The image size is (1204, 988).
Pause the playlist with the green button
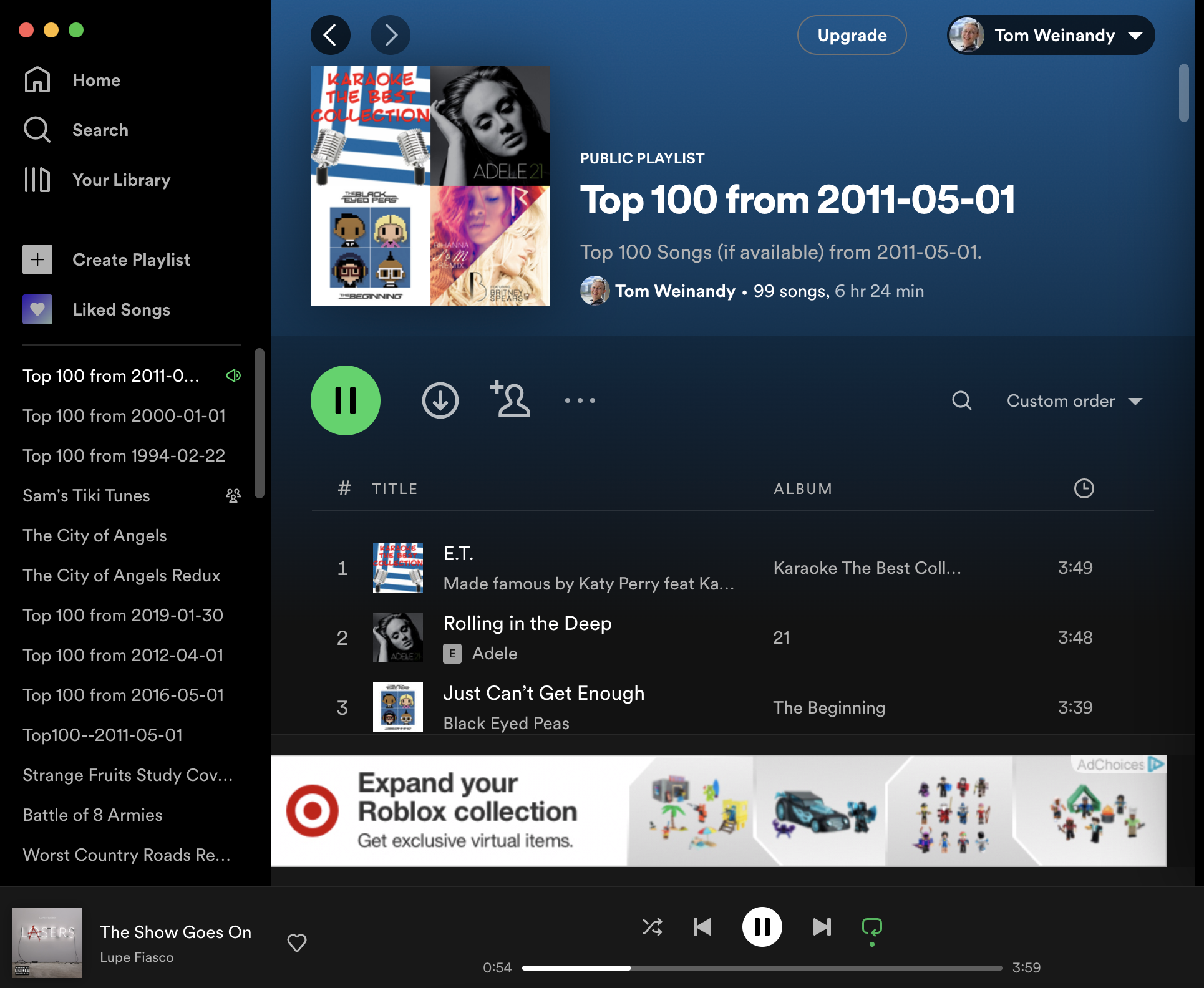tap(346, 400)
